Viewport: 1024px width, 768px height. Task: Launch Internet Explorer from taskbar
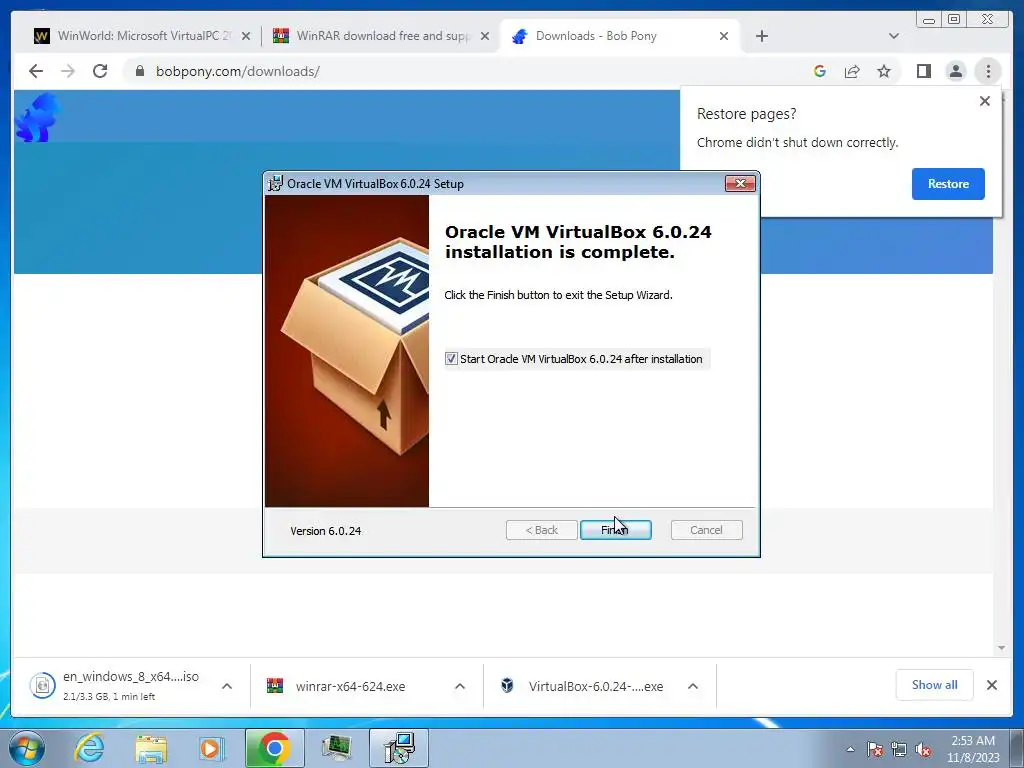click(x=89, y=748)
